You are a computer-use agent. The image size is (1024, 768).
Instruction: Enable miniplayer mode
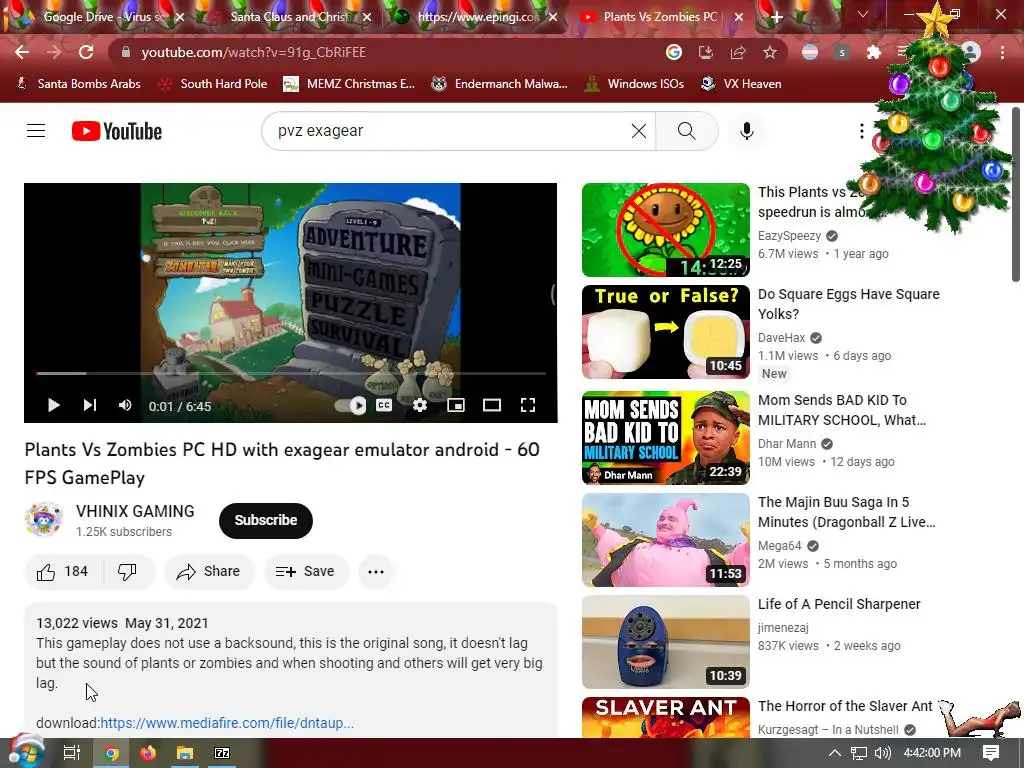pyautogui.click(x=456, y=406)
